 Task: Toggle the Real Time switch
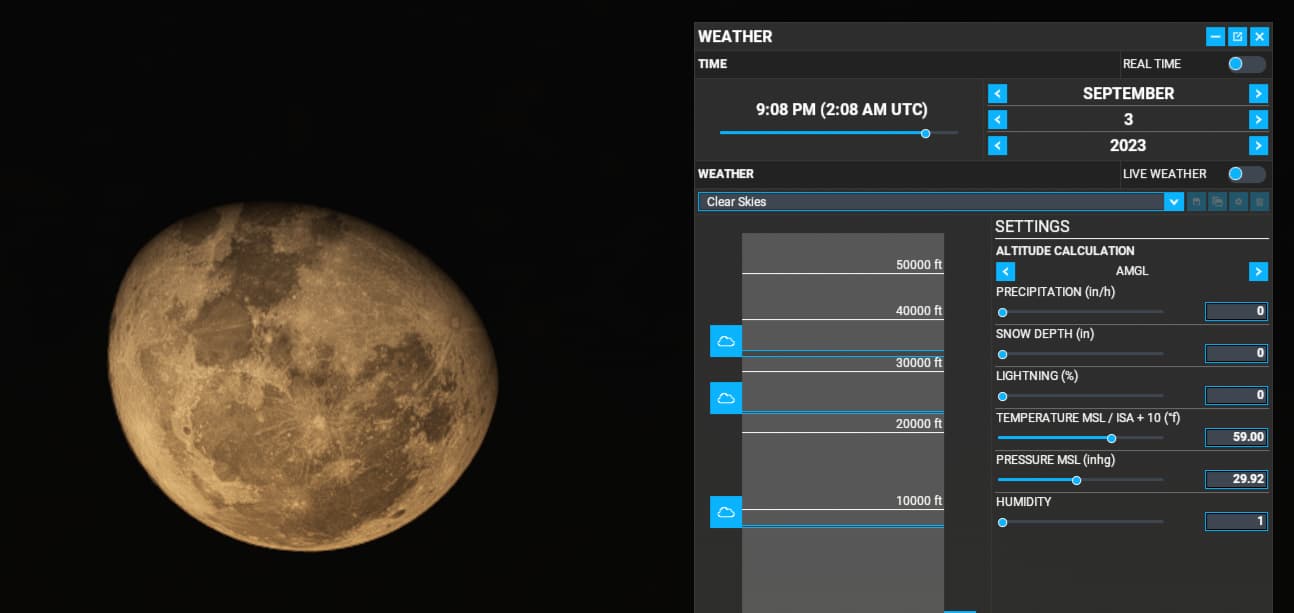[x=1246, y=64]
